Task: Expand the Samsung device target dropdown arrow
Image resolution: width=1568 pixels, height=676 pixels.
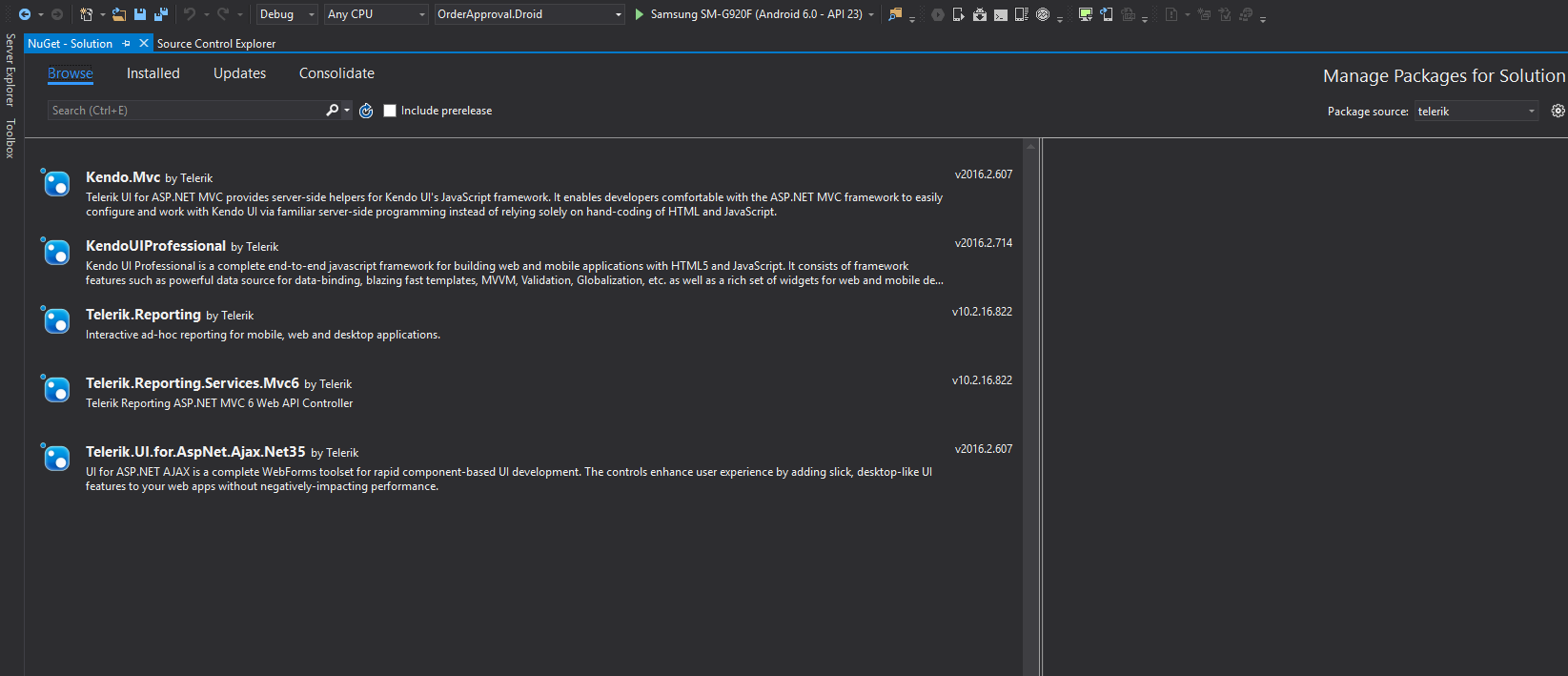Action: [871, 14]
